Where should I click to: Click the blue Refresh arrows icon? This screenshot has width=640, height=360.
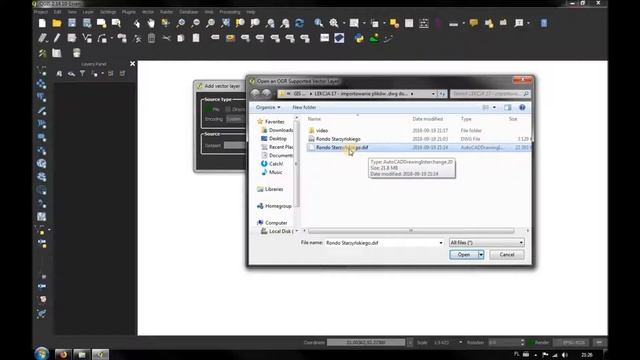pos(300,23)
